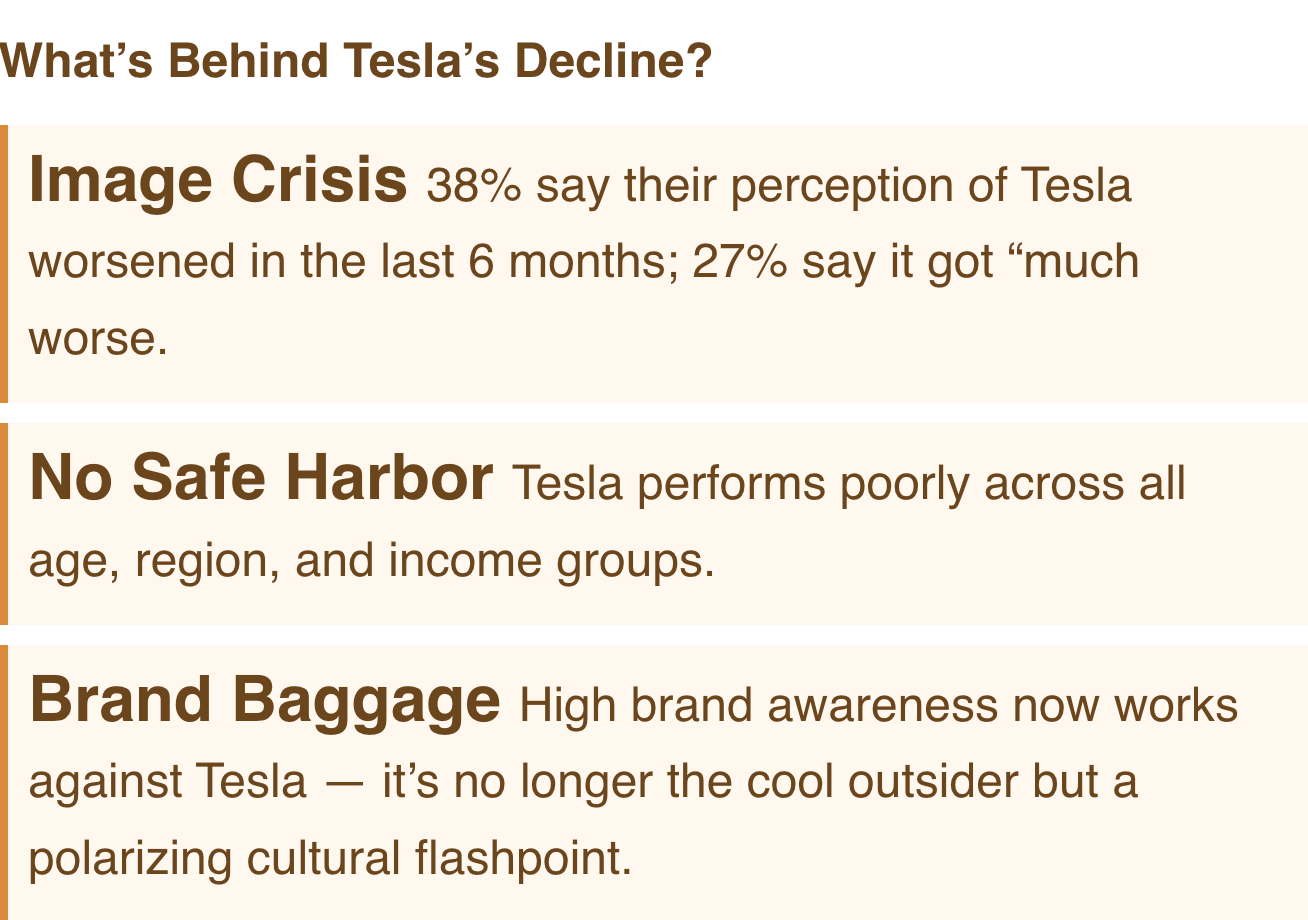Click the word "worse." ending Image Crisis
The image size is (1308, 920).
click(x=97, y=340)
